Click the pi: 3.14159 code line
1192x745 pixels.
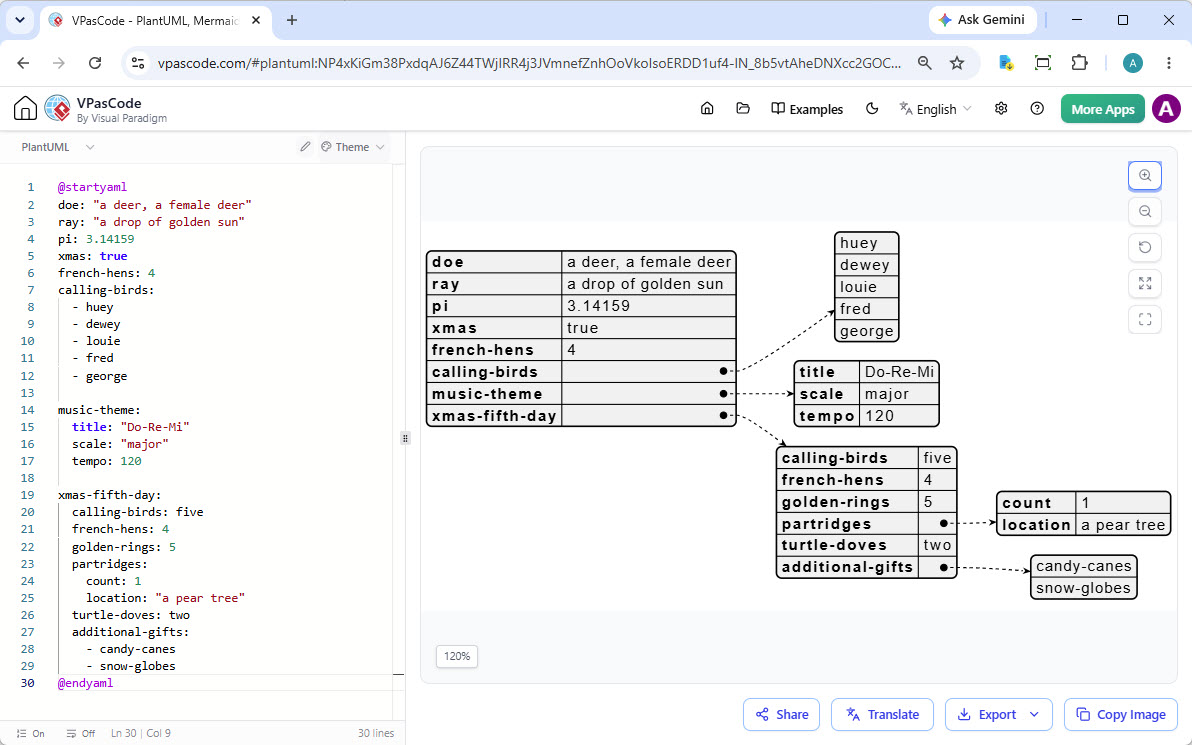(96, 239)
